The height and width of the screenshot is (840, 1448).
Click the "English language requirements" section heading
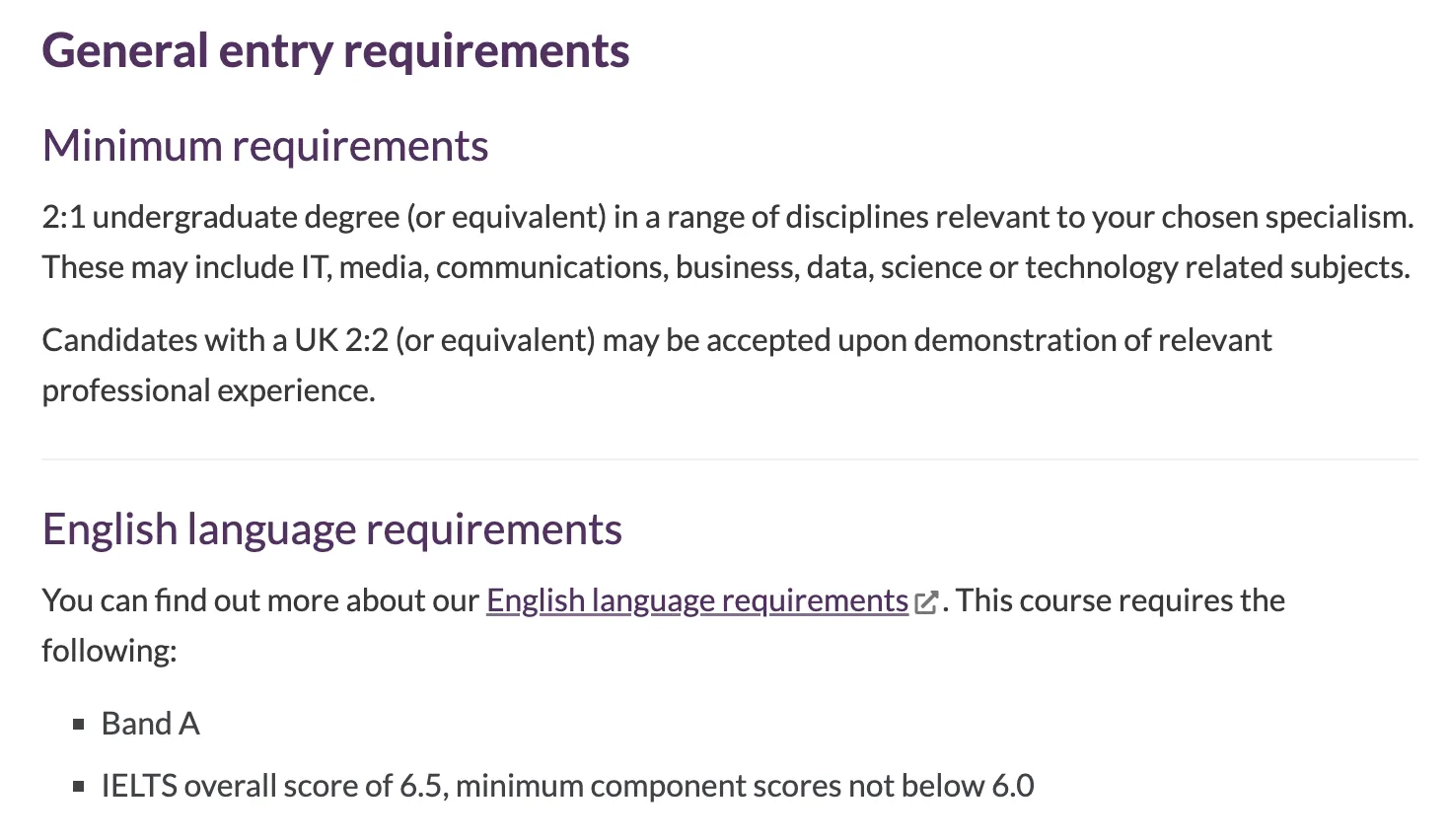331,529
